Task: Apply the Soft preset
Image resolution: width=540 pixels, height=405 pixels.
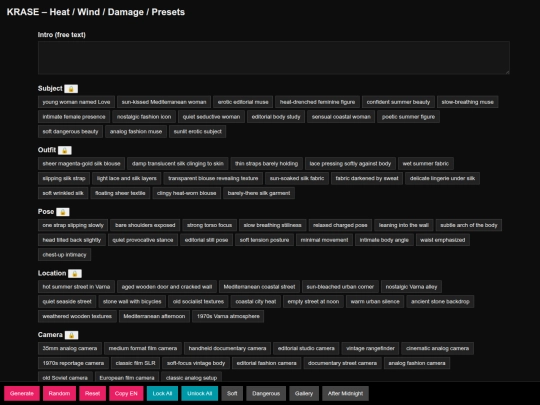Action: pos(232,394)
